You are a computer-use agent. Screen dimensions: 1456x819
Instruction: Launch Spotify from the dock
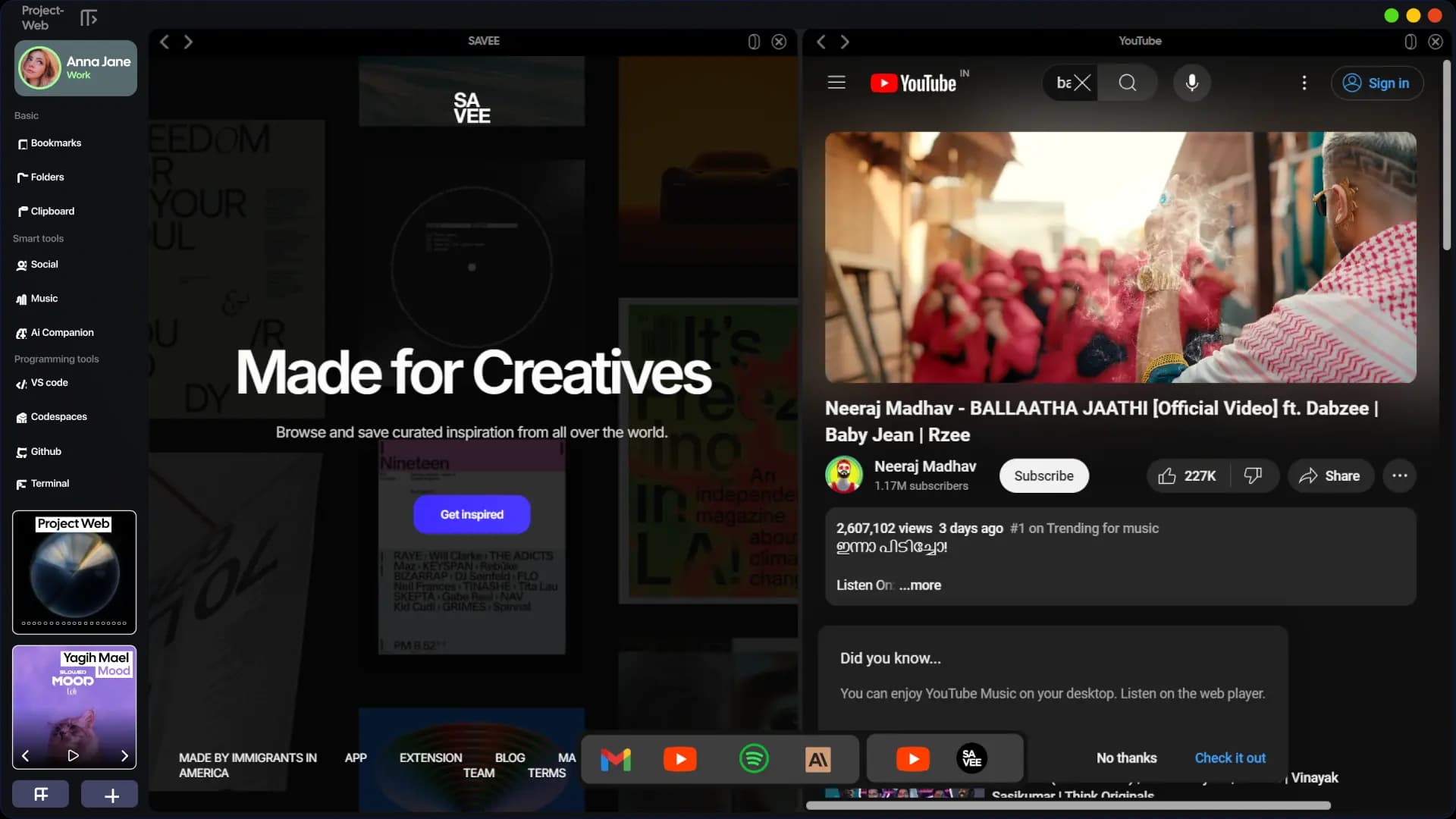pyautogui.click(x=753, y=759)
